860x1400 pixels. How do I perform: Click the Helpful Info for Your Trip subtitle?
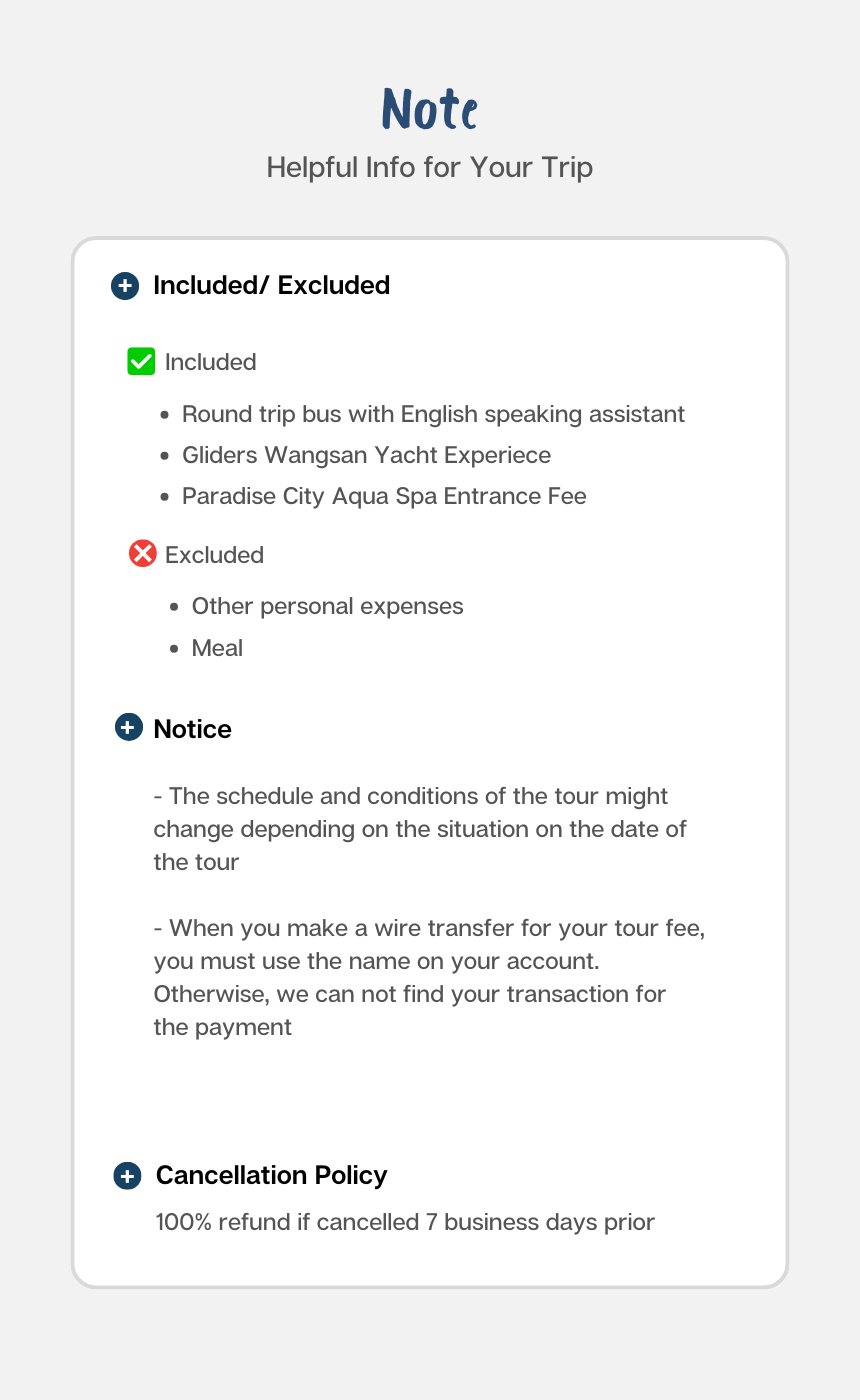point(429,167)
